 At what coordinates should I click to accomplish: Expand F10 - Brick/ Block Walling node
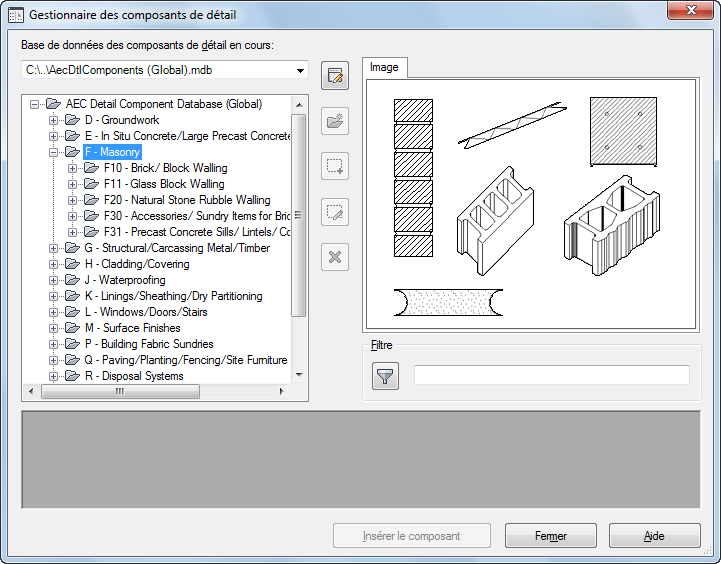72,168
